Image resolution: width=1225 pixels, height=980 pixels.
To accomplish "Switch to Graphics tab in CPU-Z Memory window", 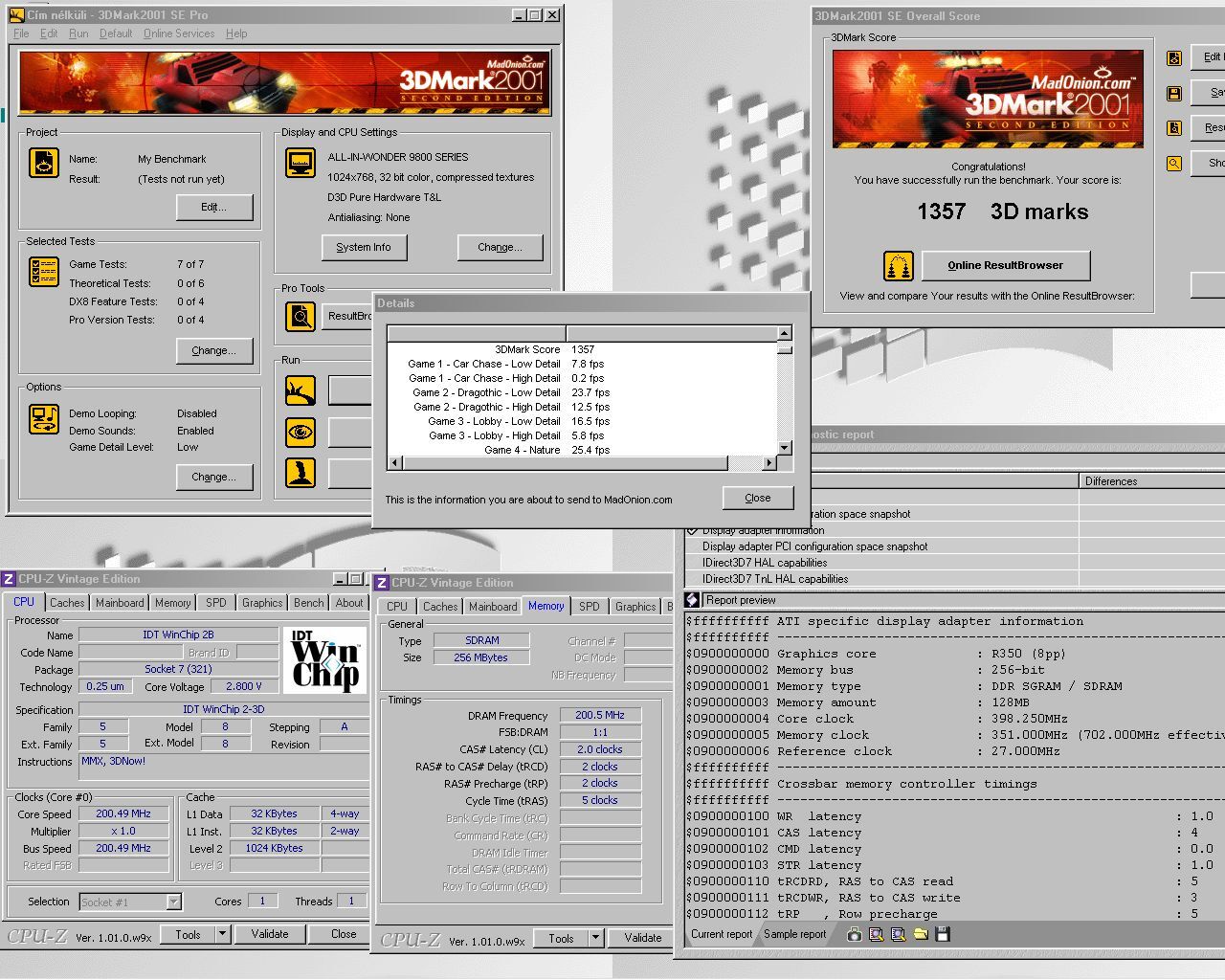I will (635, 607).
